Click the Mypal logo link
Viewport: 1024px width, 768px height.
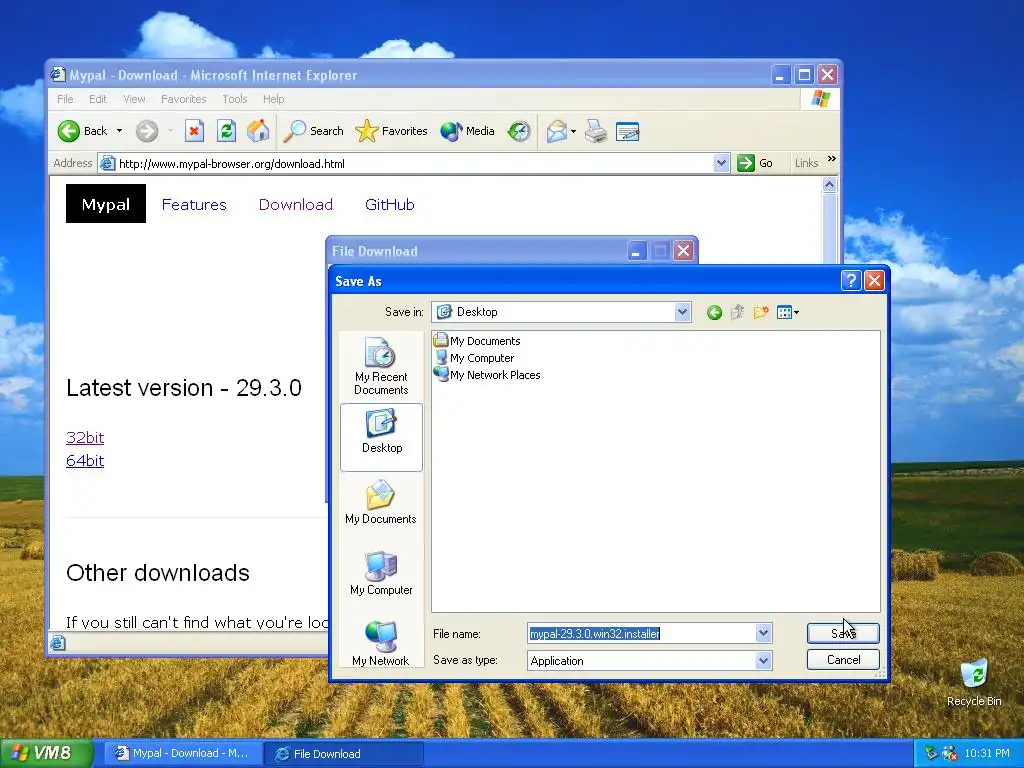pos(106,204)
